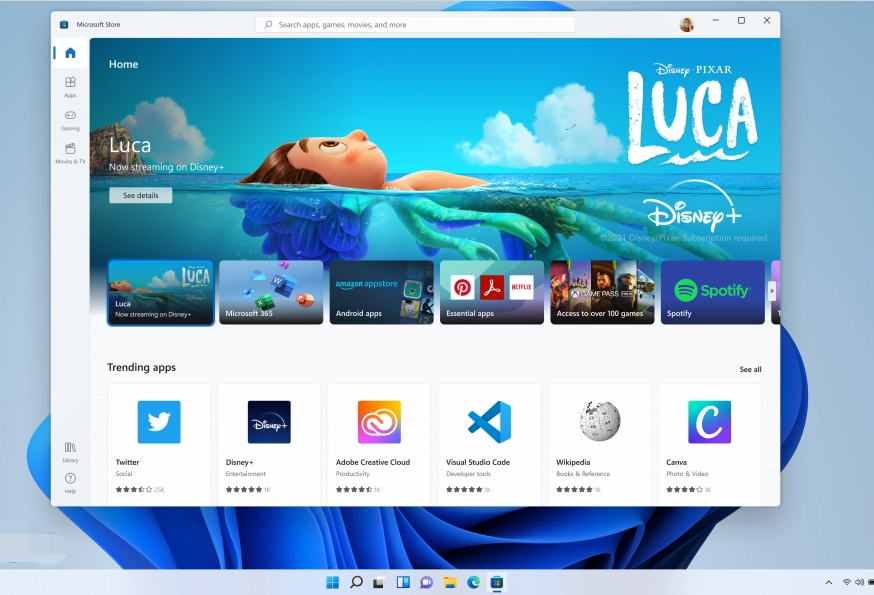Image resolution: width=874 pixels, height=595 pixels.
Task: Open Task View on the taskbar
Action: 379,583
